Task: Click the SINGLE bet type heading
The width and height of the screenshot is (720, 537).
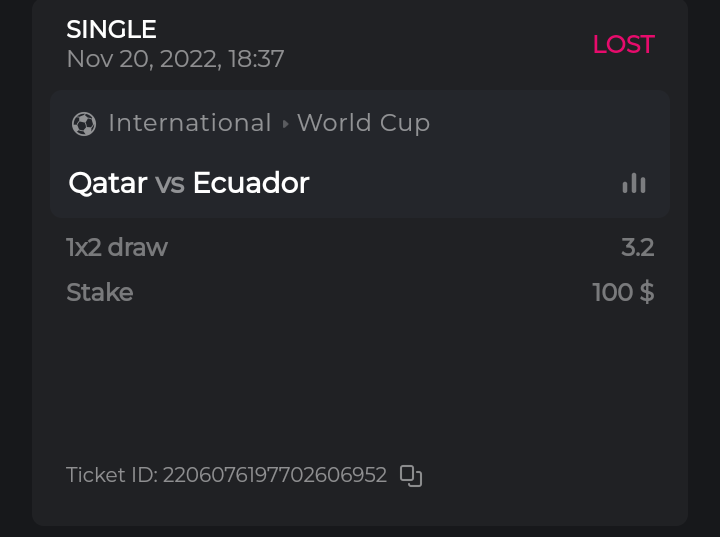Action: [x=111, y=30]
